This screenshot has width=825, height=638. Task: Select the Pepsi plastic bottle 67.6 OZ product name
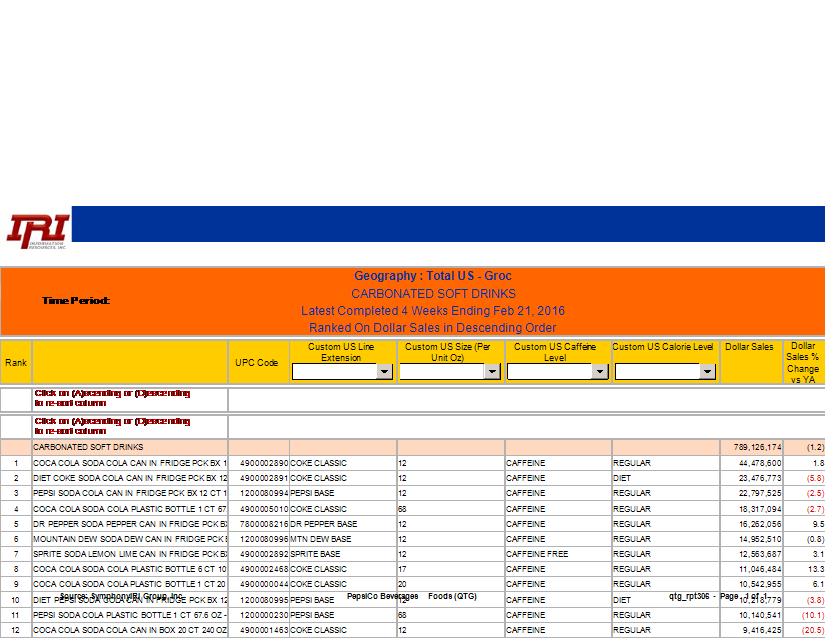tap(129, 615)
